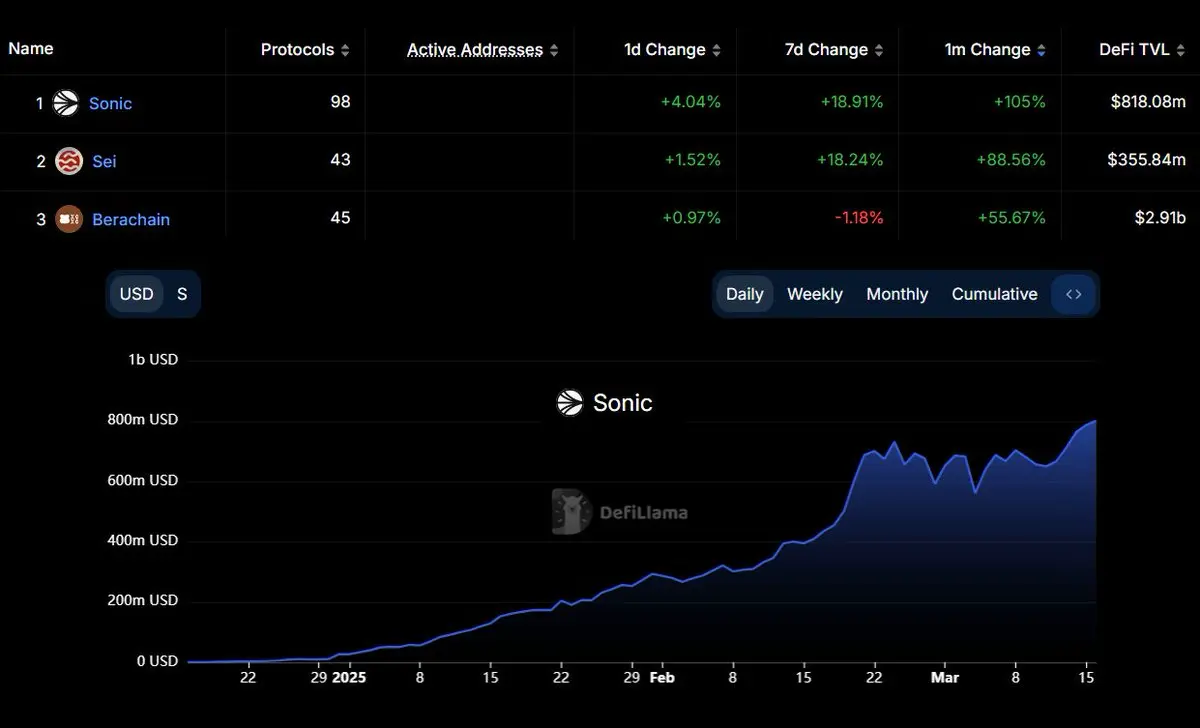Viewport: 1200px width, 728px height.
Task: Click Sonic's 1m change +105%
Action: (1020, 102)
